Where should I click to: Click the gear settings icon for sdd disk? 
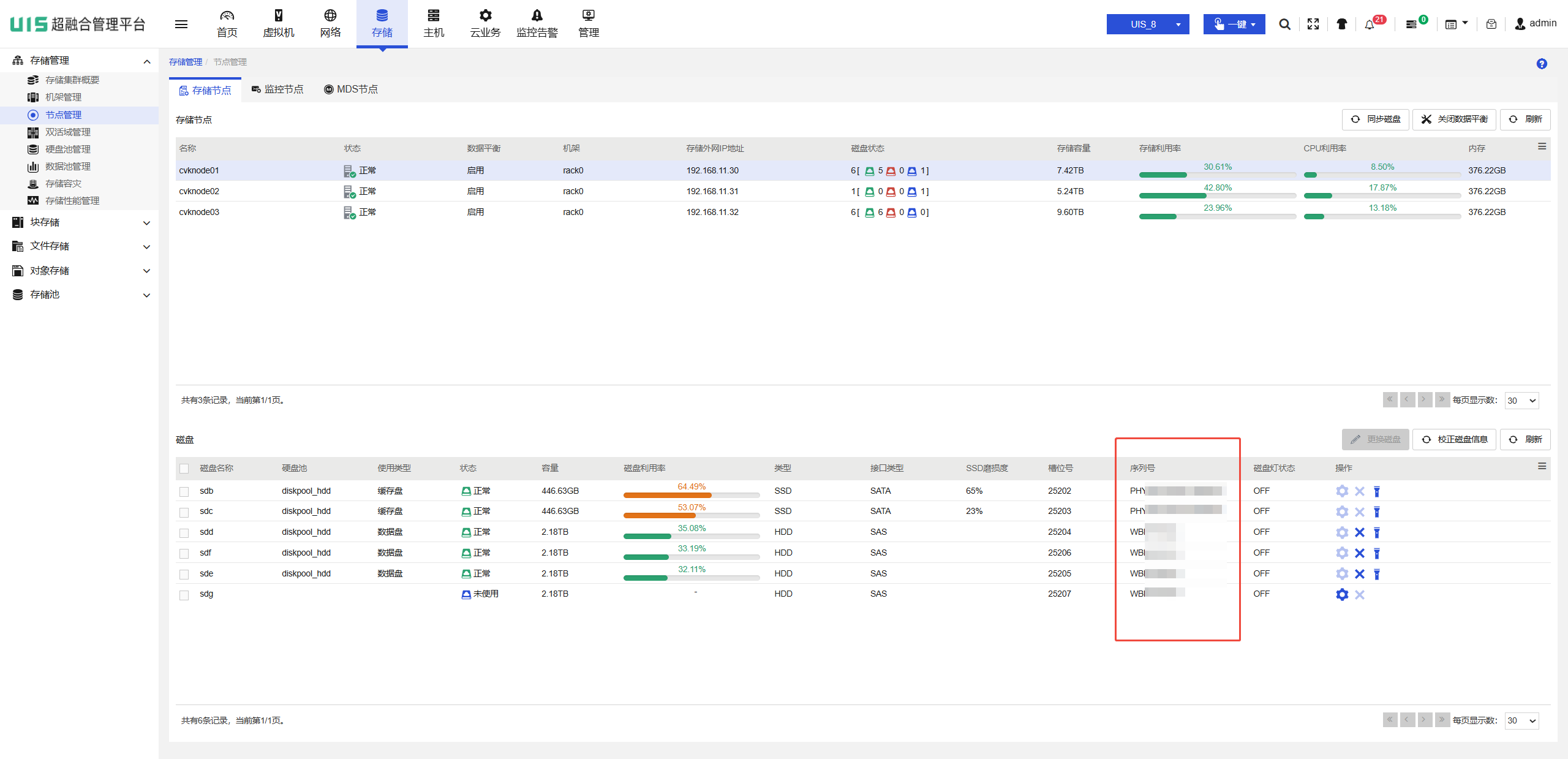pyautogui.click(x=1342, y=532)
